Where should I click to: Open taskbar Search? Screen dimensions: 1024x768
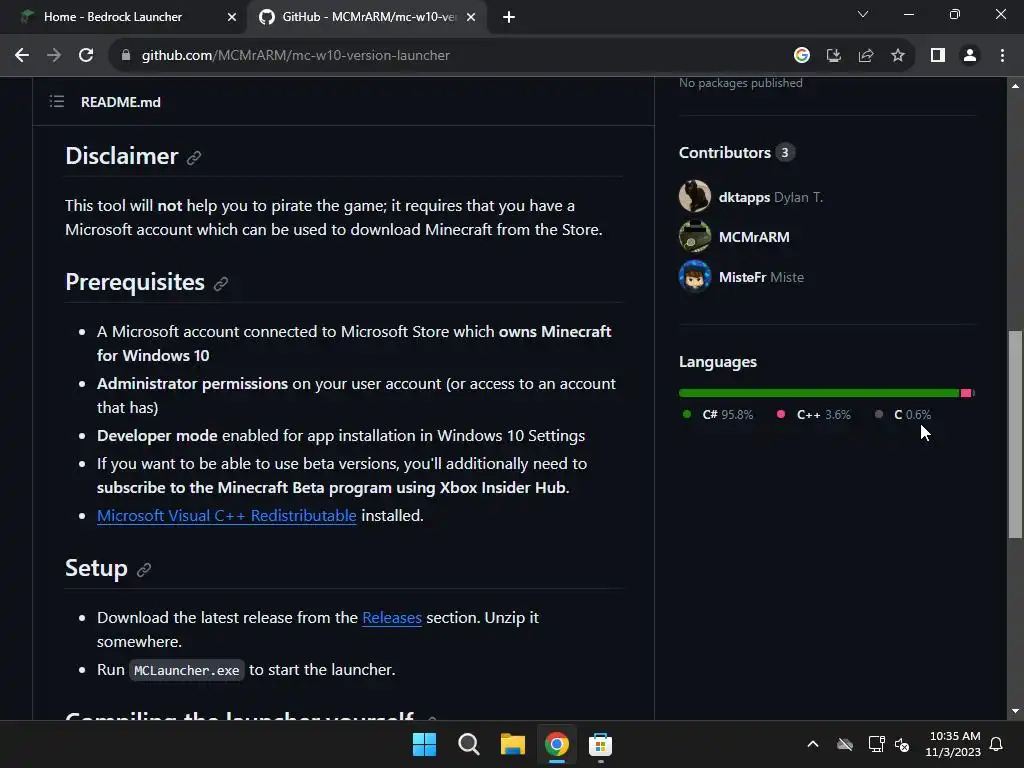tap(468, 744)
